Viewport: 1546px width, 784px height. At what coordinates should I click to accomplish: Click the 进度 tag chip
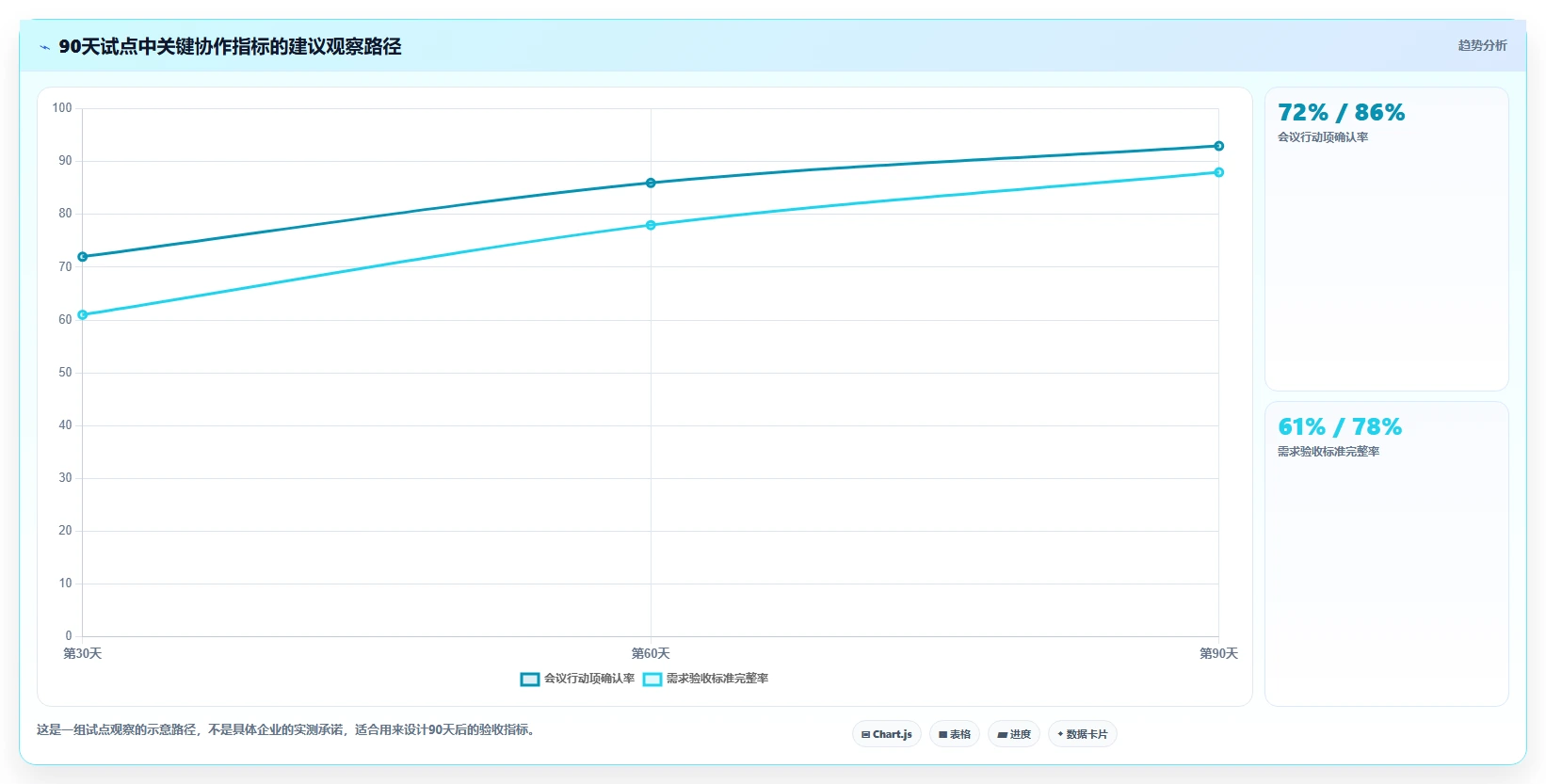click(x=1014, y=734)
